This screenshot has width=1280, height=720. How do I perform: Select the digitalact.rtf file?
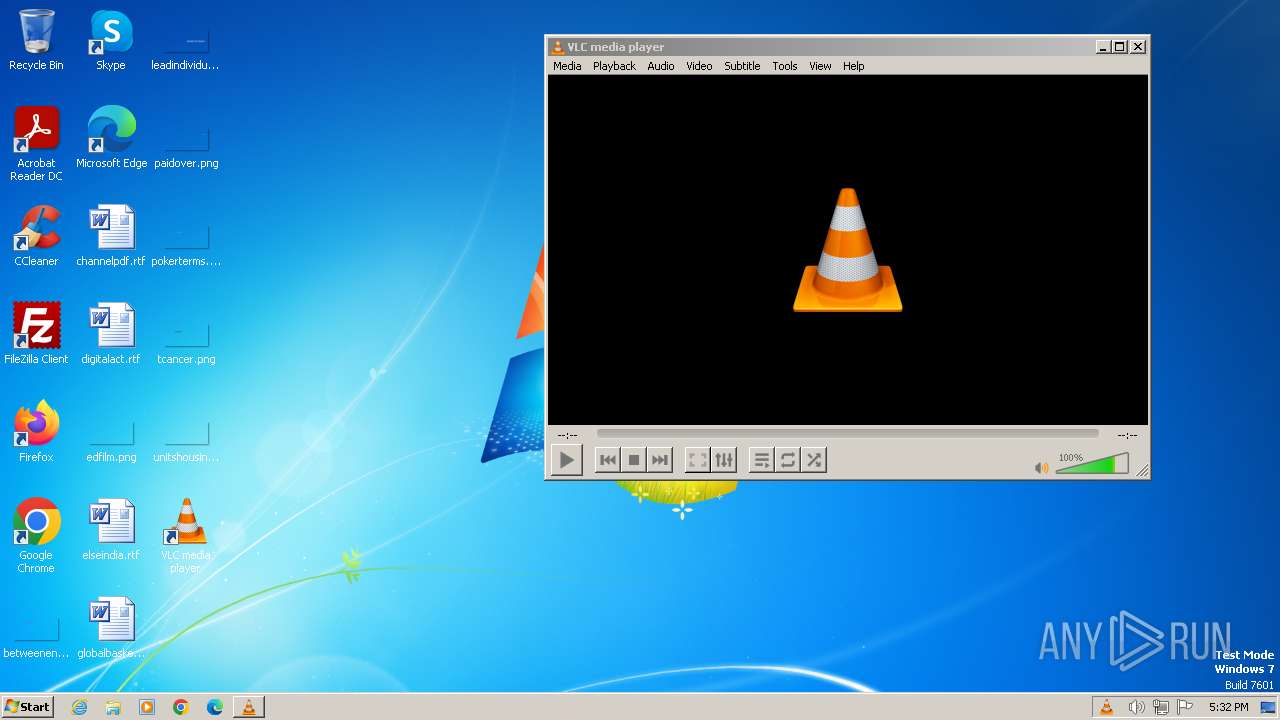(x=111, y=335)
